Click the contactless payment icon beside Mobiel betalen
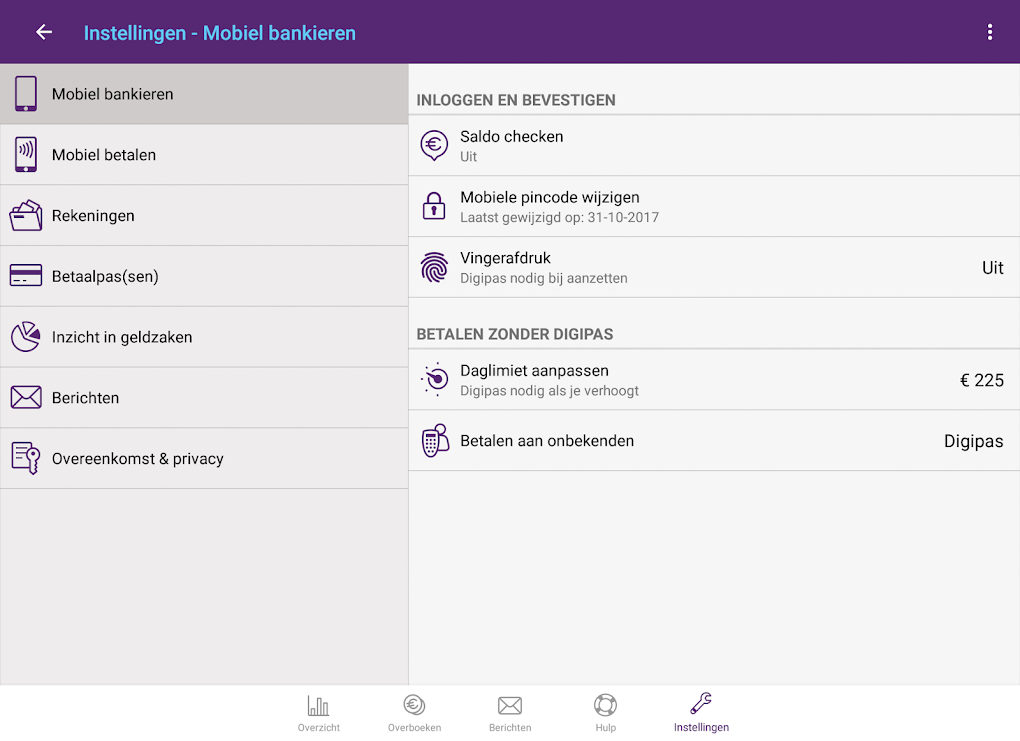This screenshot has width=1020, height=741. click(x=24, y=154)
